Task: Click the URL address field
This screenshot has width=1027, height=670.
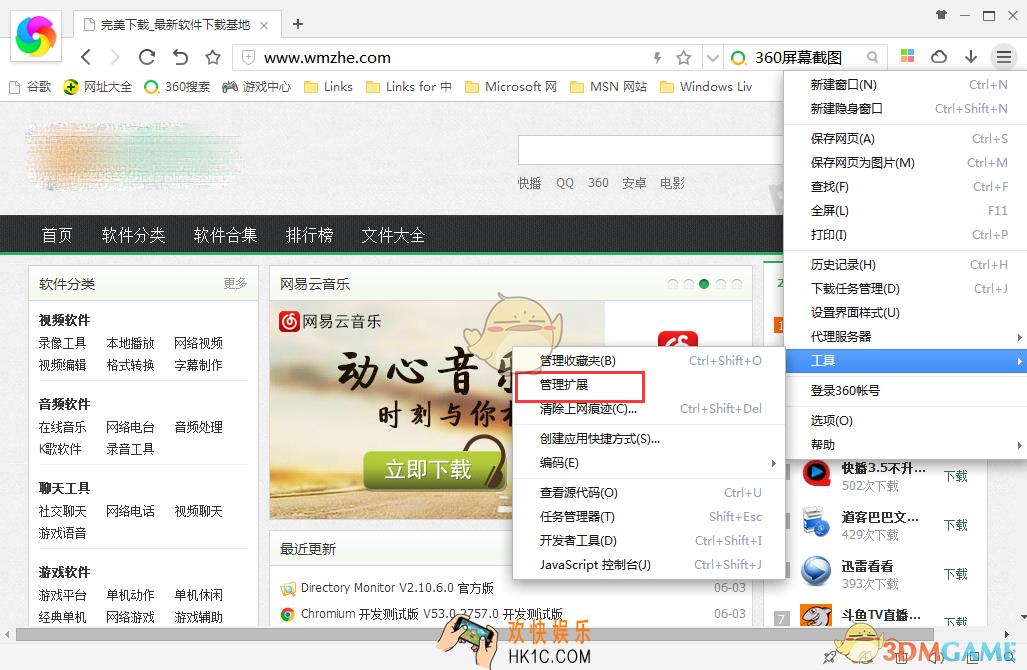Action: 452,58
